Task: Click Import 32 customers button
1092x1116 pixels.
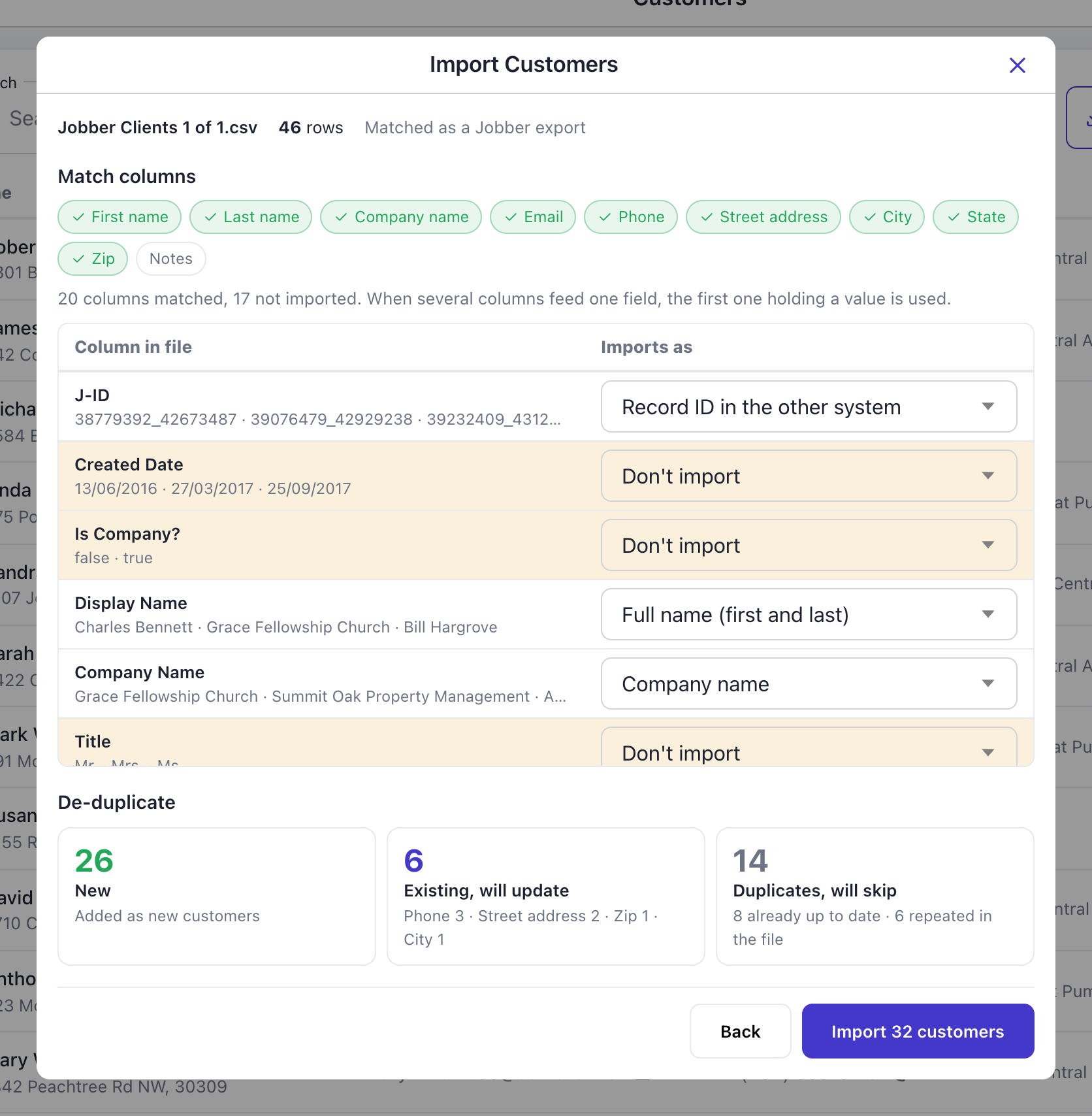Action: (x=918, y=1031)
